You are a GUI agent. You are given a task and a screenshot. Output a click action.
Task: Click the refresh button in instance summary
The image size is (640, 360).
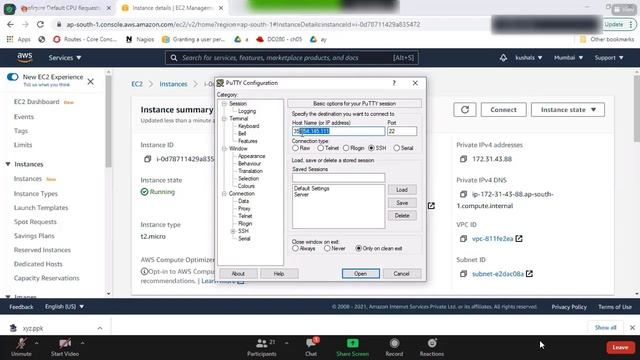pyautogui.click(x=464, y=110)
